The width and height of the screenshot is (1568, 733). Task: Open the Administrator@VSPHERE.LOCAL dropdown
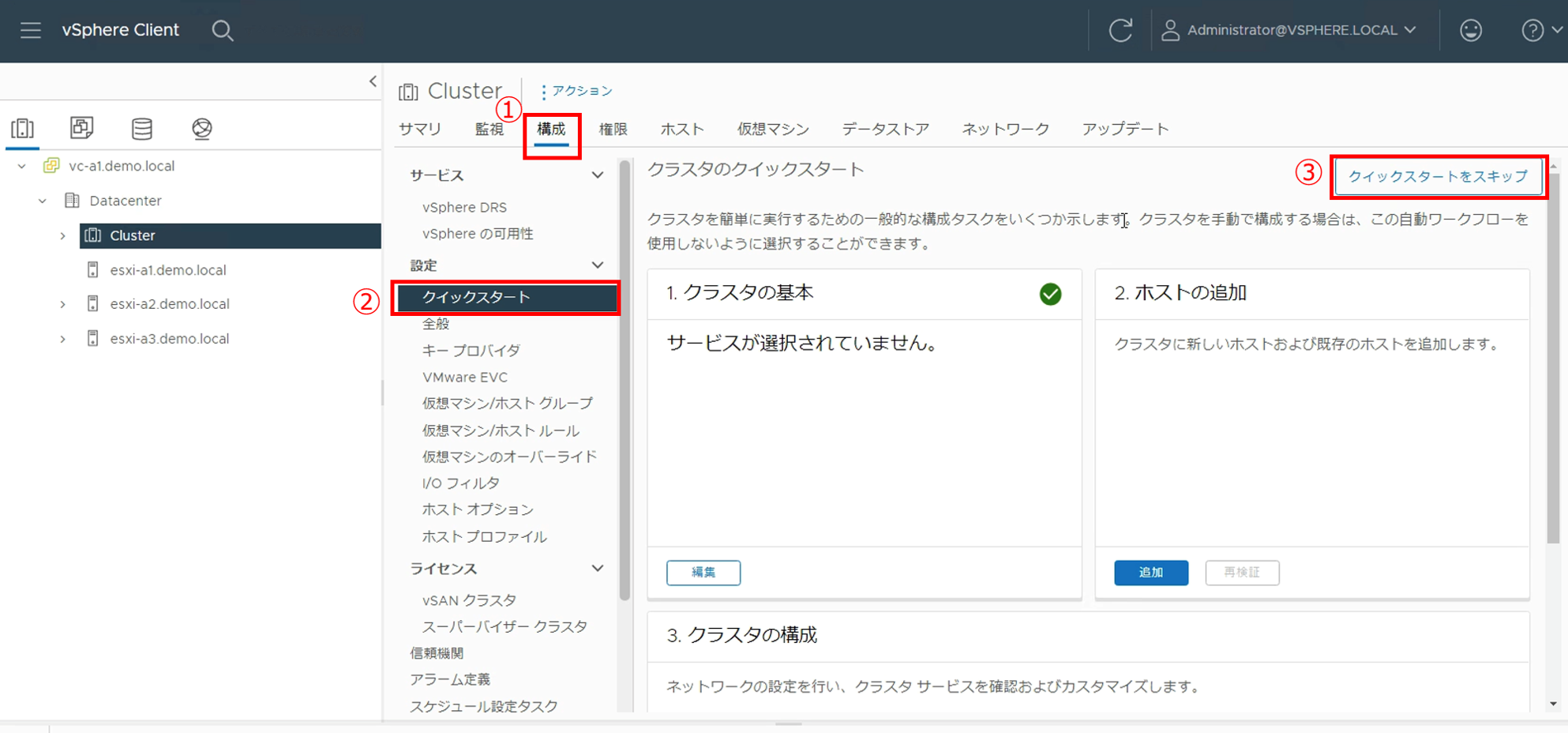click(x=1300, y=30)
